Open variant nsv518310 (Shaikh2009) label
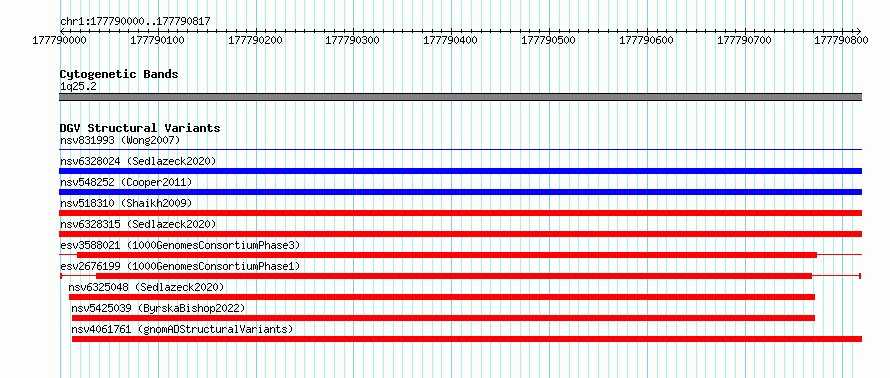Viewport: 890px width, 378px height. coord(126,203)
